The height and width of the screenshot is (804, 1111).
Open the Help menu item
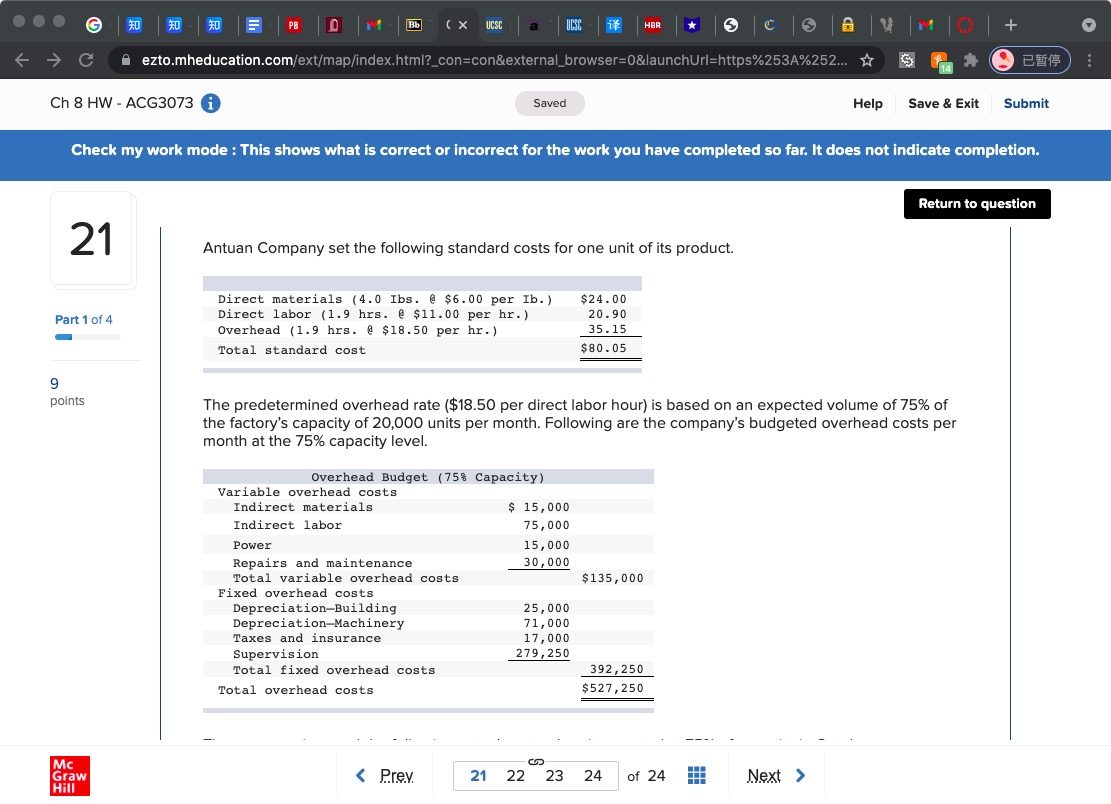[867, 103]
